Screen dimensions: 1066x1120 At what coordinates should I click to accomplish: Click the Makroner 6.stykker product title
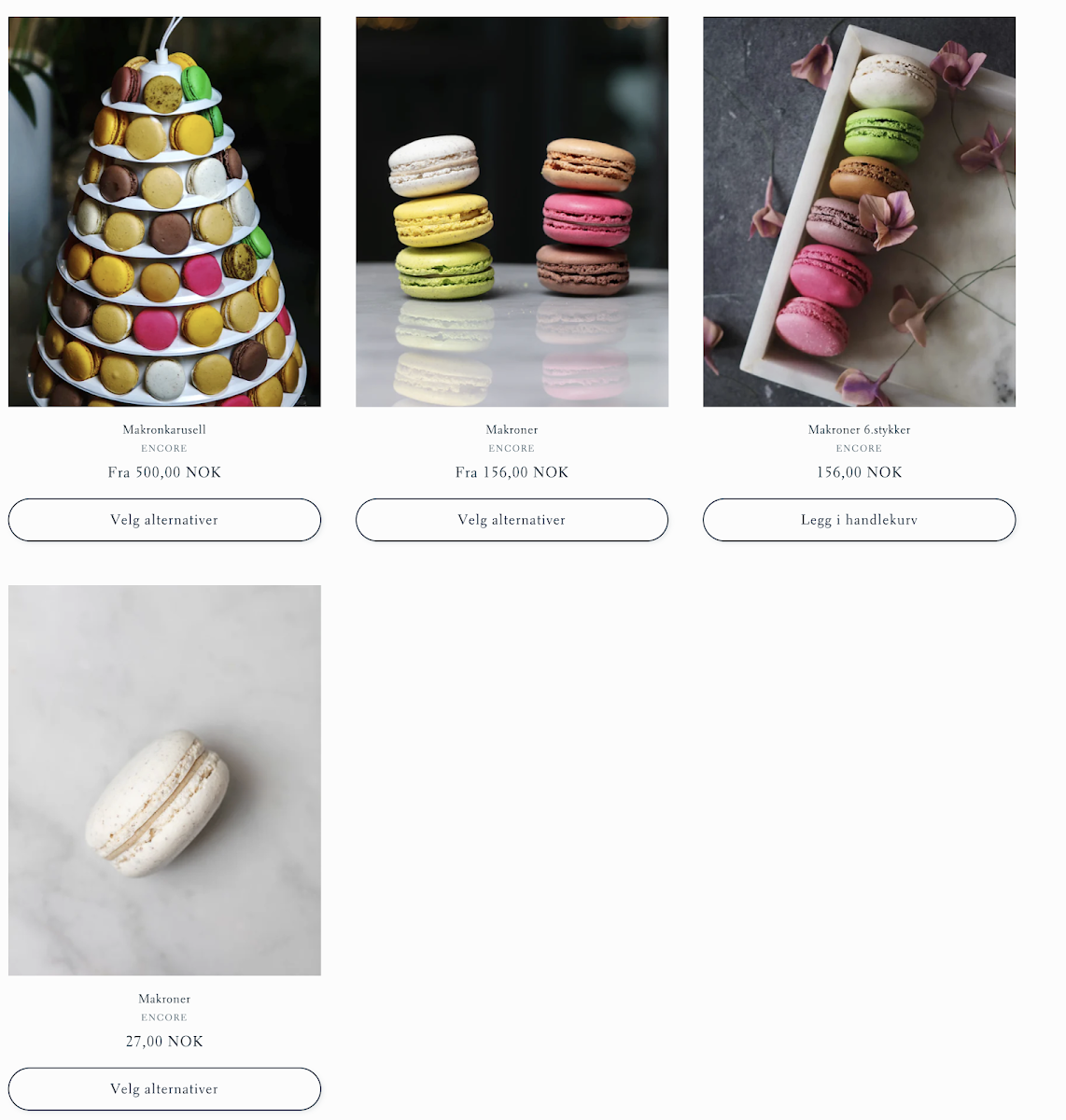(x=859, y=429)
